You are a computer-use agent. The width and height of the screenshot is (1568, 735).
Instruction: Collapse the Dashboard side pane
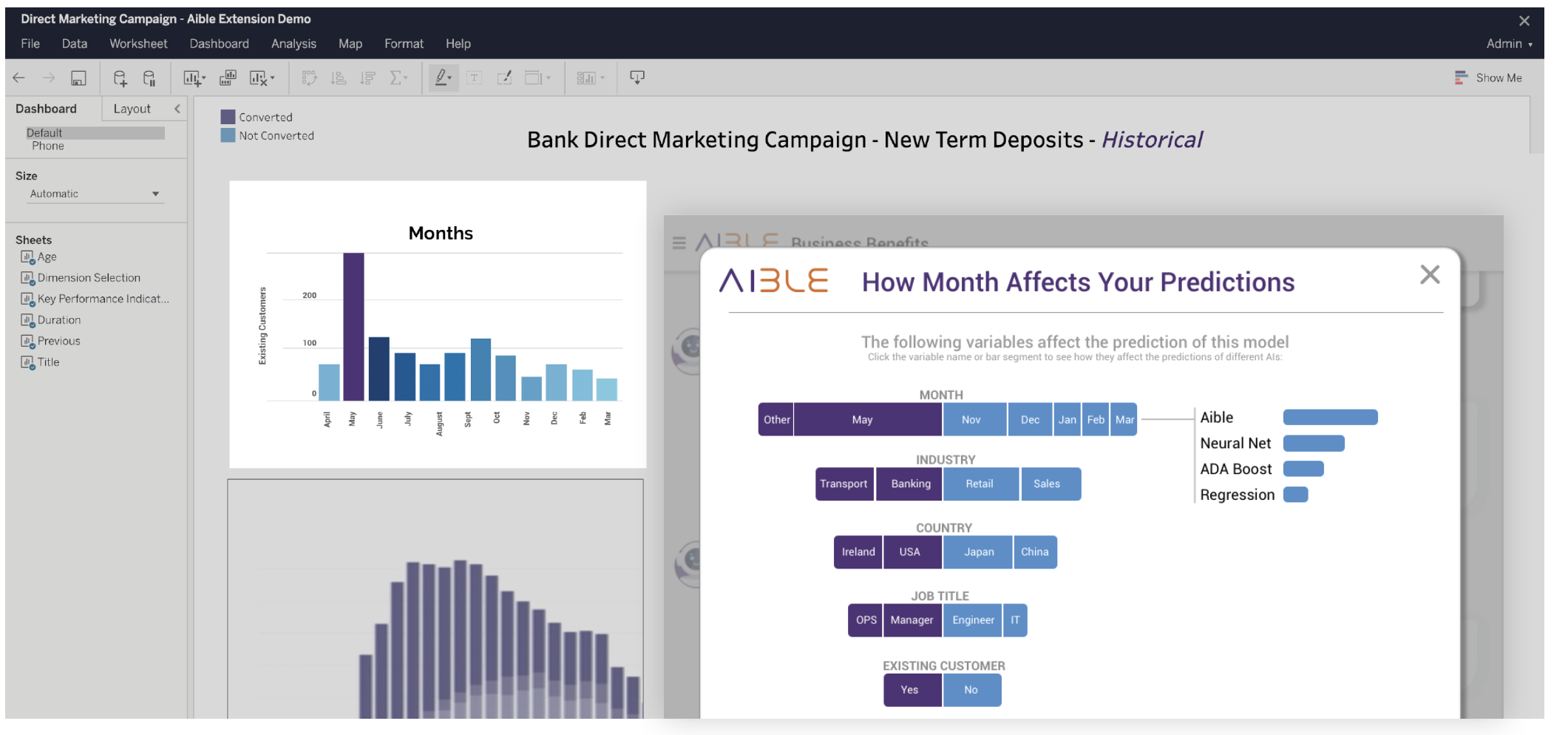pos(177,109)
